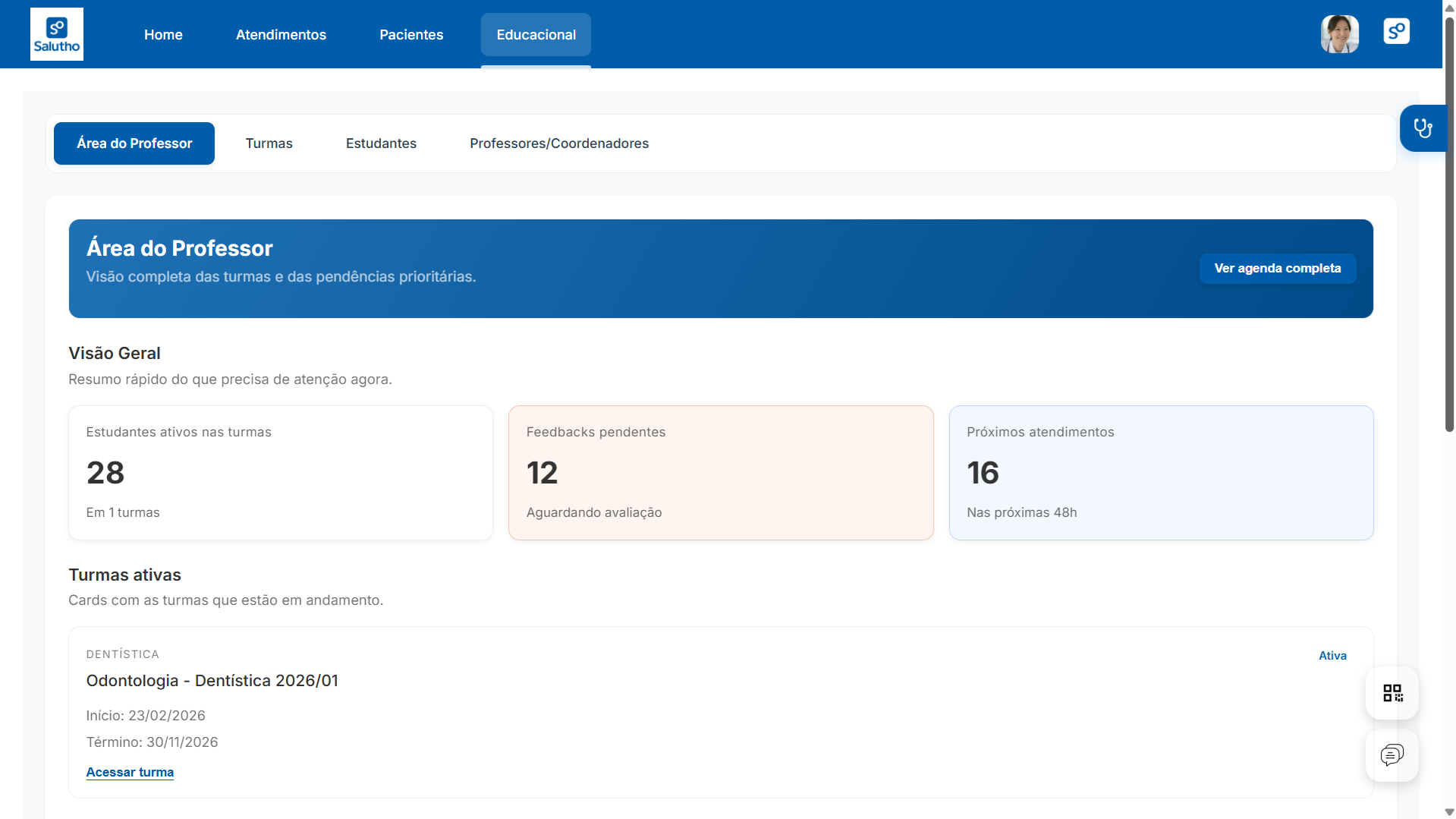Click the scrollbar up arrow
Viewport: 1456px width, 819px height.
(1449, 7)
